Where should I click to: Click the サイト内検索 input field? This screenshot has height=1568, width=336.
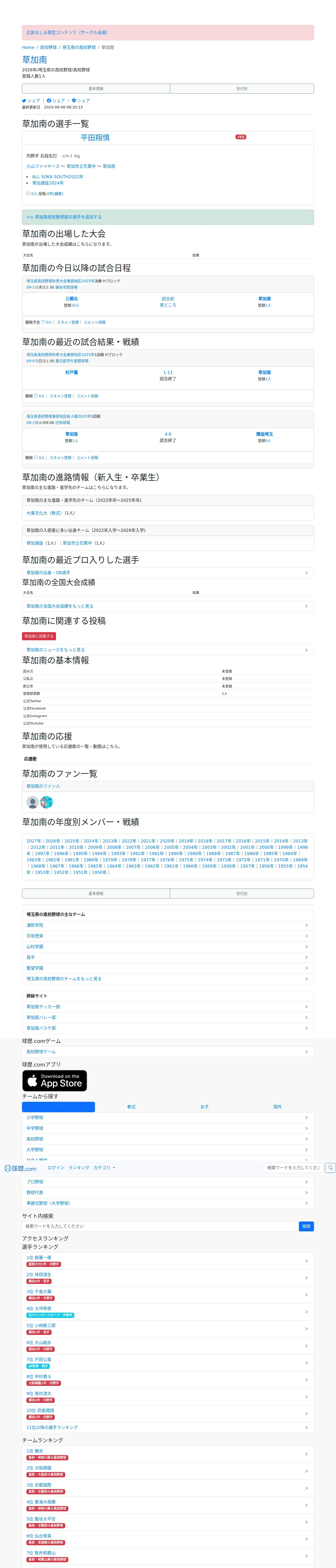160,1226
